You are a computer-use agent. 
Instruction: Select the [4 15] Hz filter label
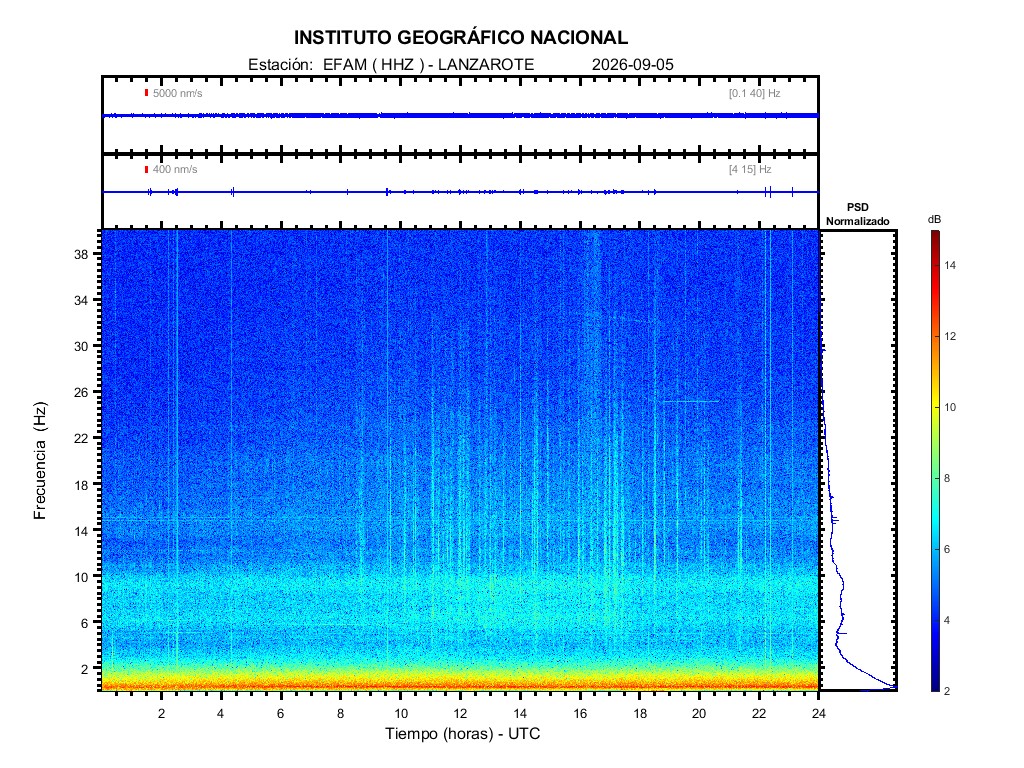pyautogui.click(x=750, y=169)
